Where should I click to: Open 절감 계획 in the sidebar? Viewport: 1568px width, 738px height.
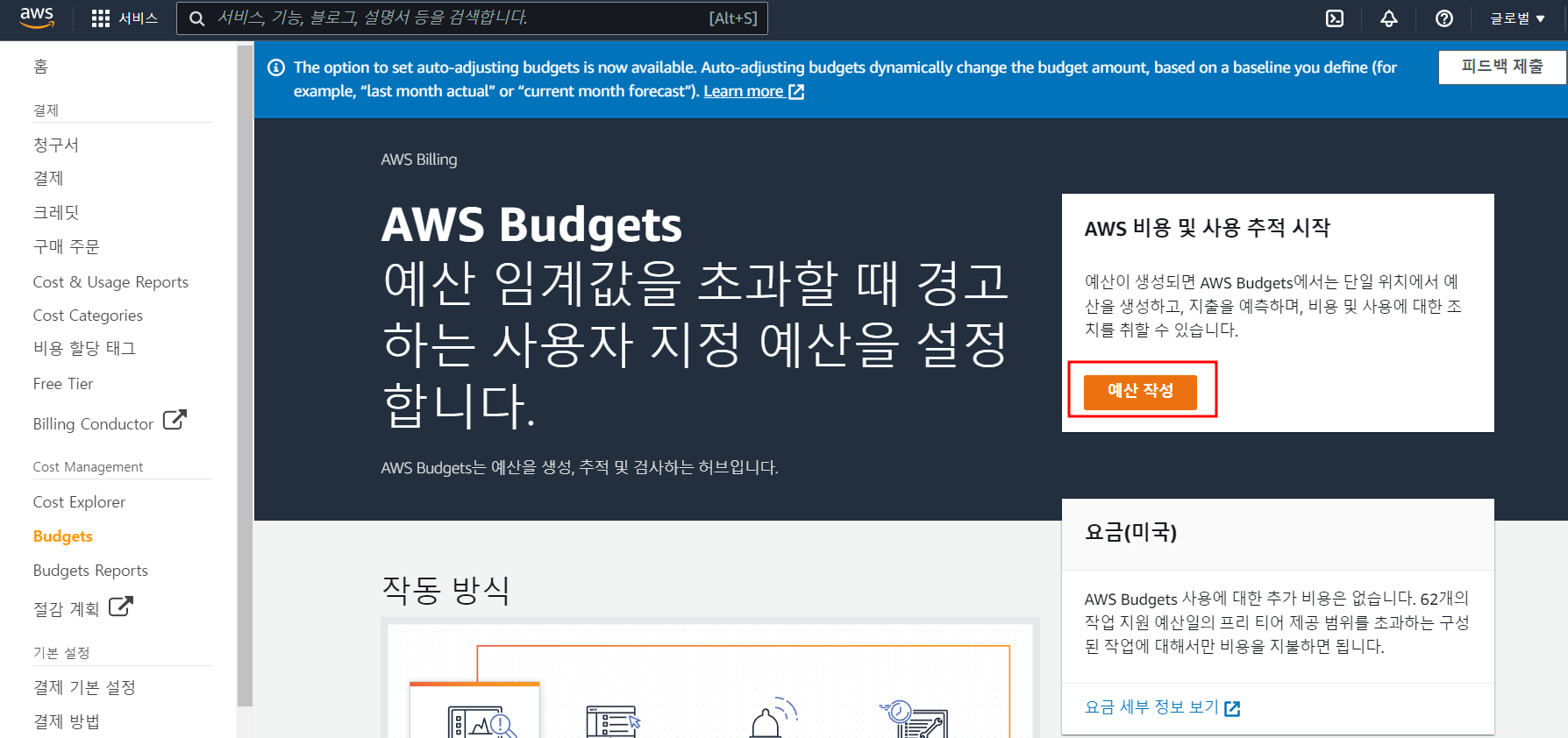point(66,609)
